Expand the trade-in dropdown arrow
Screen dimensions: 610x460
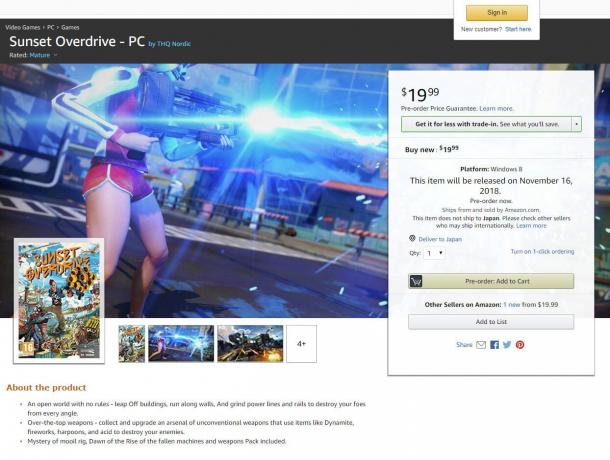click(576, 124)
